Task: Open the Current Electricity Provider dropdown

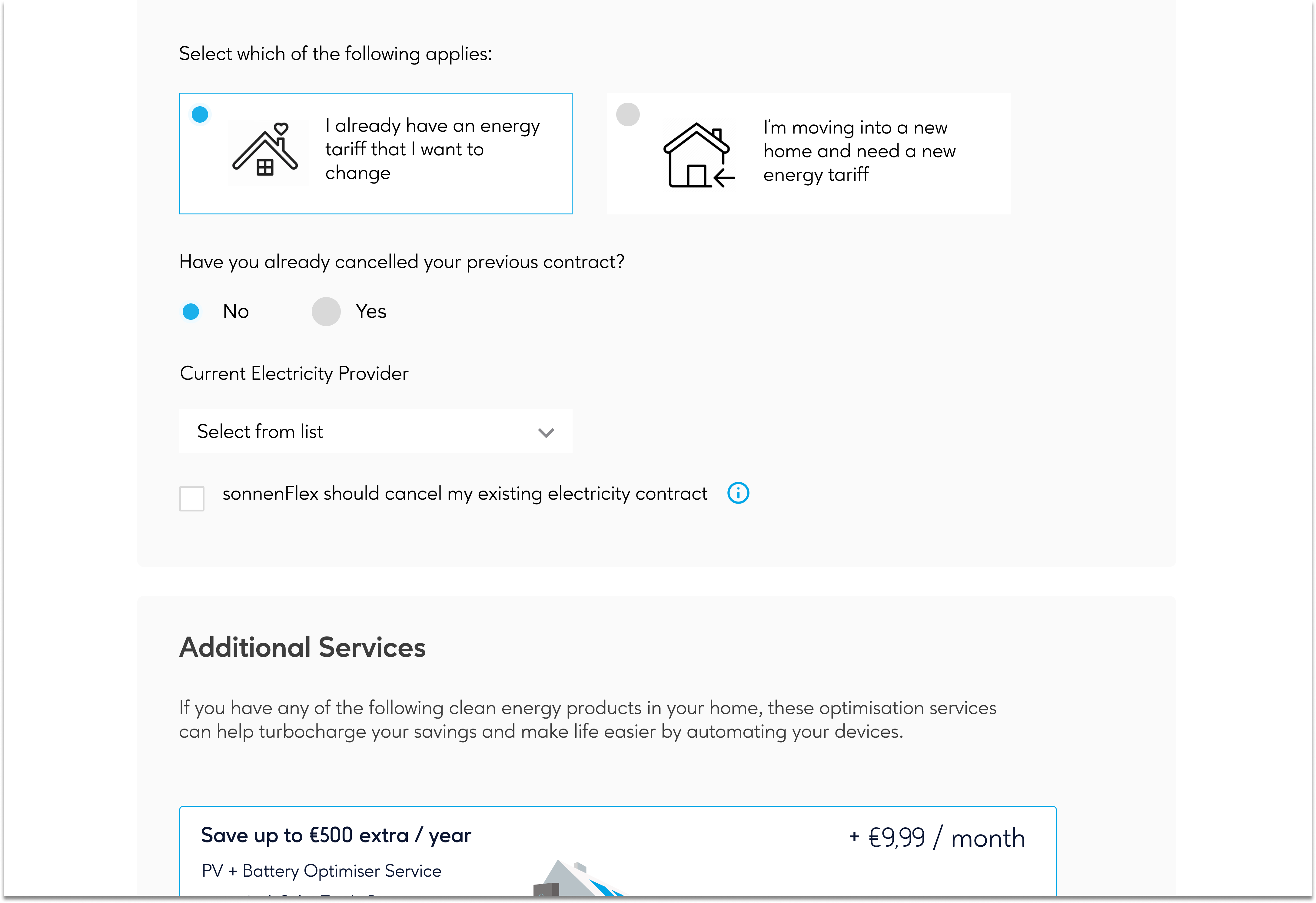Action: [375, 432]
